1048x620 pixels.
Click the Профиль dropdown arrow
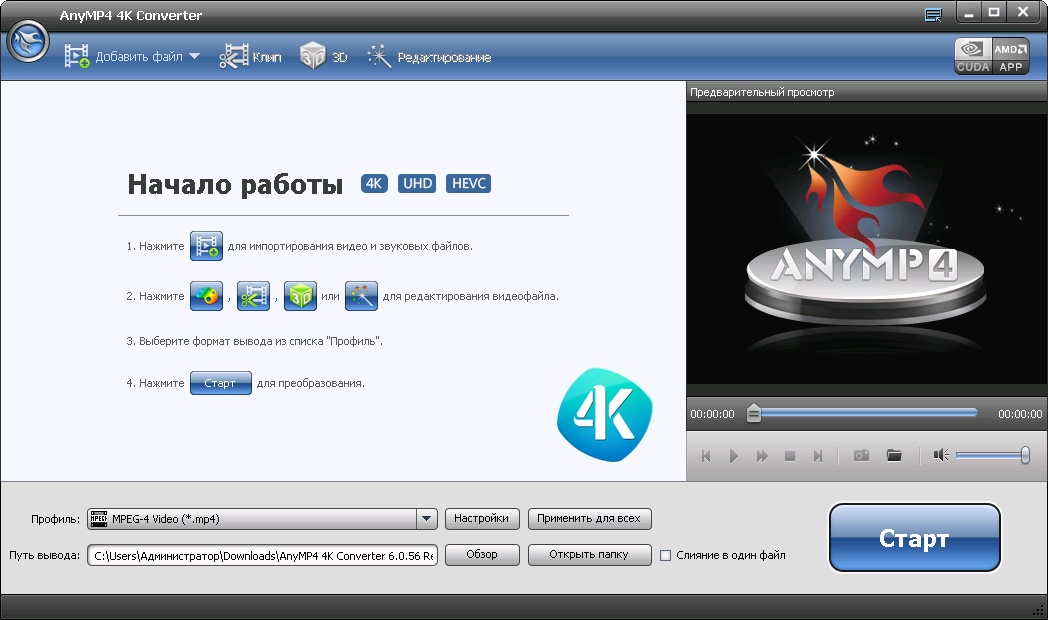[x=427, y=519]
